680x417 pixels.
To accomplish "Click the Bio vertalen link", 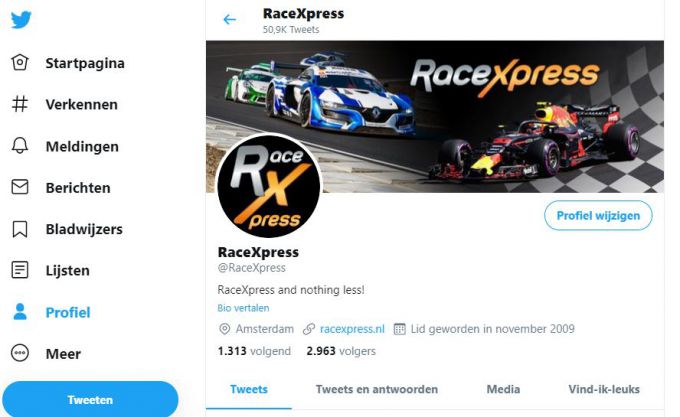I will point(243,308).
